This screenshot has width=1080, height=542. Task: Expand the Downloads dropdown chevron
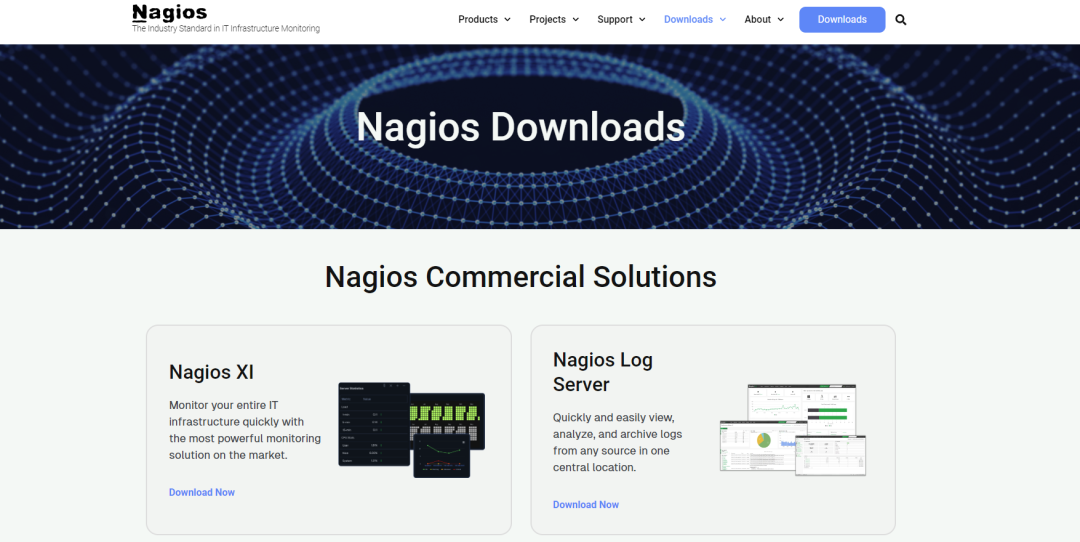coord(723,20)
